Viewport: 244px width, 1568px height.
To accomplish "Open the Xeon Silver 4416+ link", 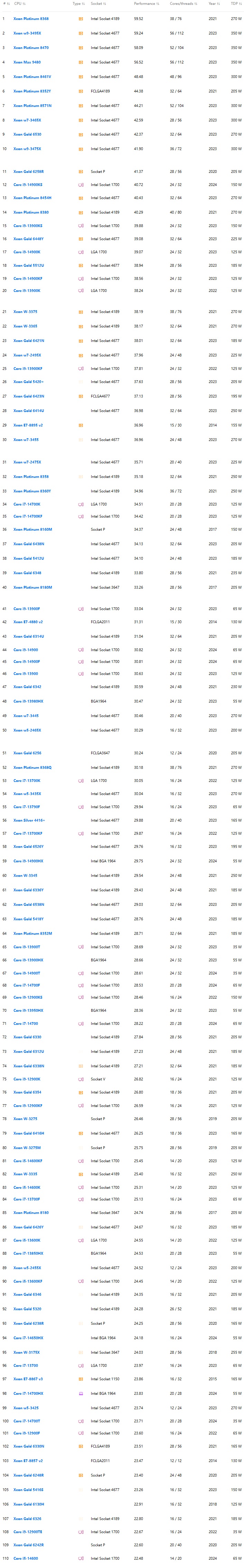I will (x=29, y=820).
